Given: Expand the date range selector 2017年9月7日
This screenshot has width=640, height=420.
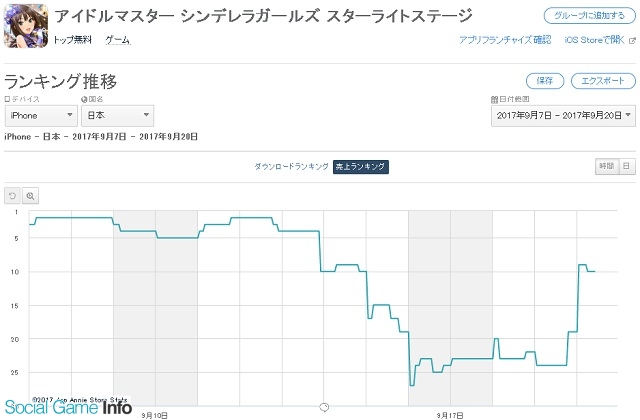Looking at the screenshot, I should point(563,116).
